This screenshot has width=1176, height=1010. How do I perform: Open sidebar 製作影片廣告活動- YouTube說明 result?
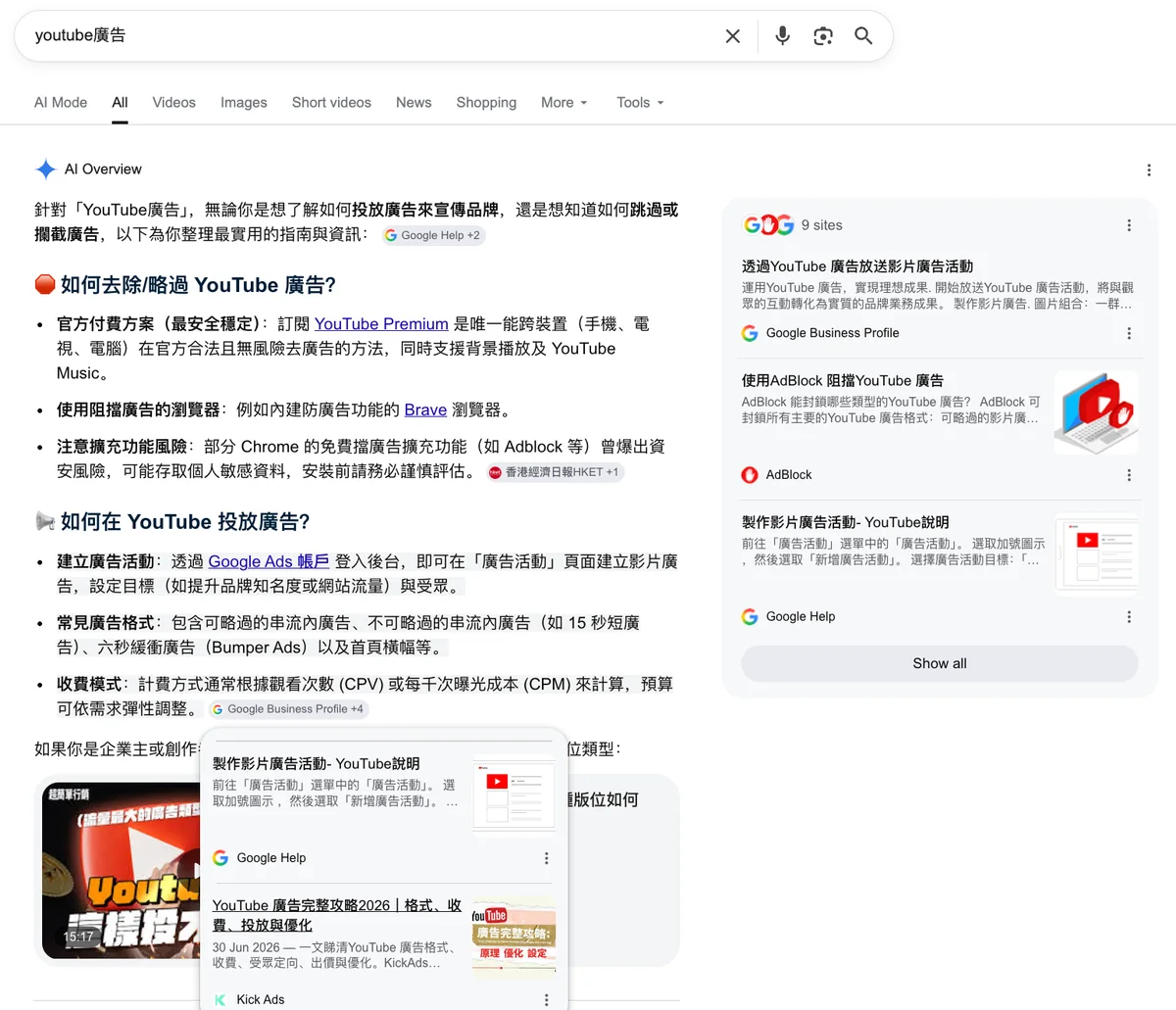846,523
